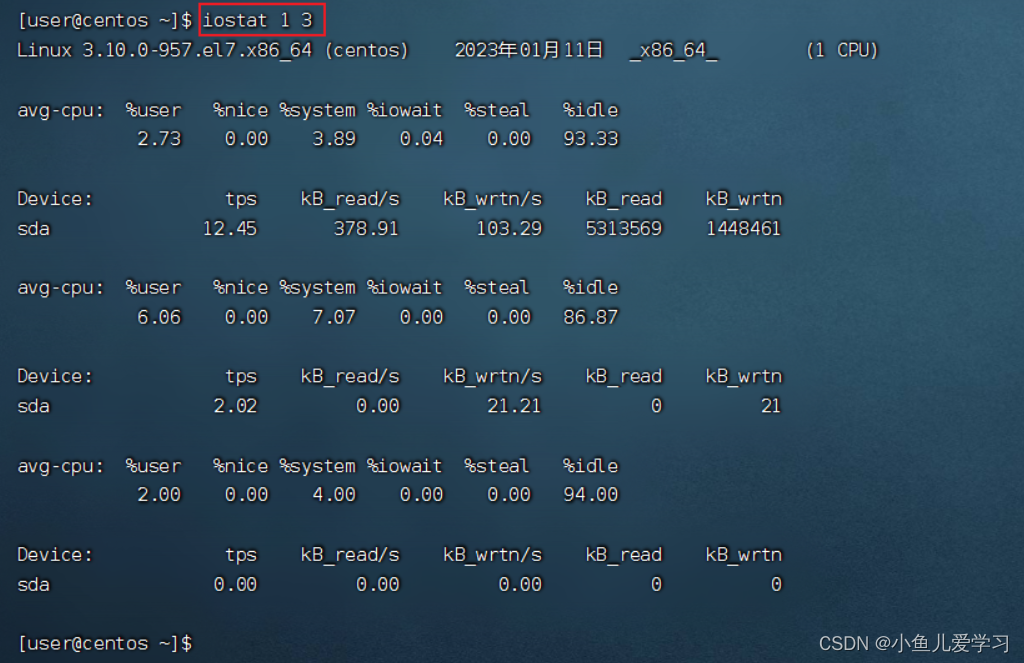This screenshot has width=1024, height=663.
Task: Click the %user value 6.06
Action: pyautogui.click(x=159, y=317)
